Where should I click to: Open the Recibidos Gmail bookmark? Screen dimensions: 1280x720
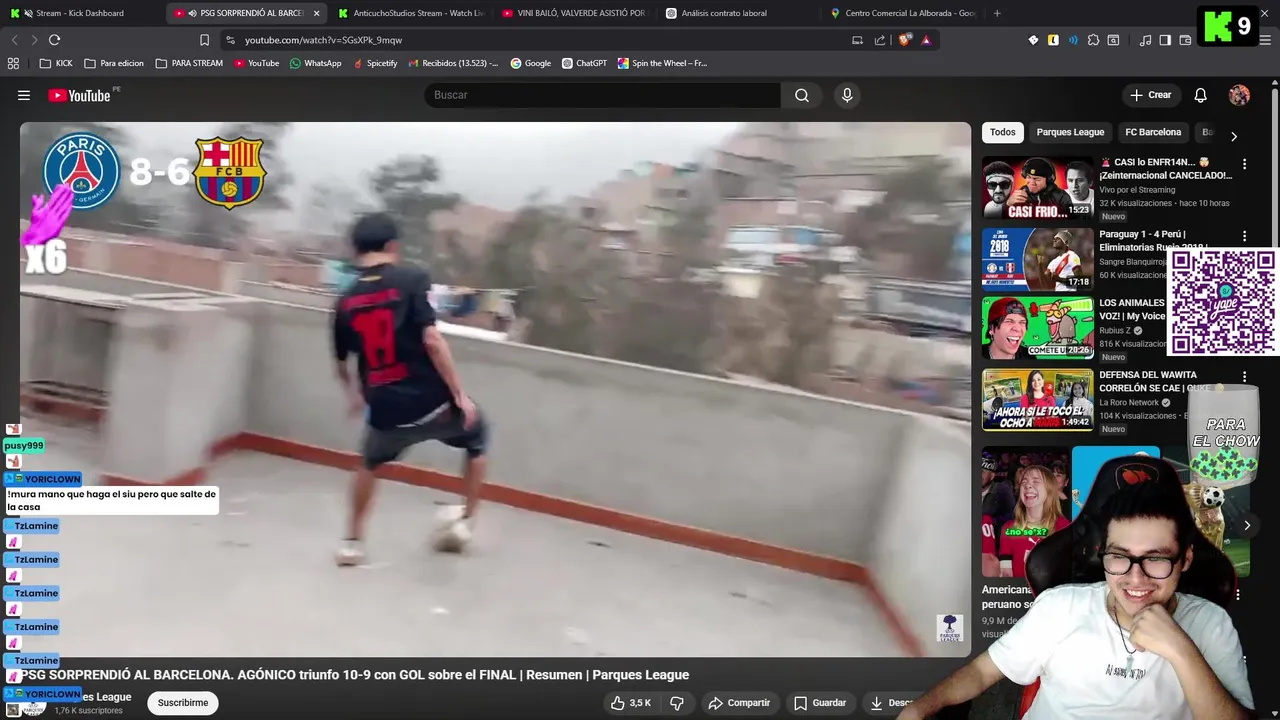453,63
